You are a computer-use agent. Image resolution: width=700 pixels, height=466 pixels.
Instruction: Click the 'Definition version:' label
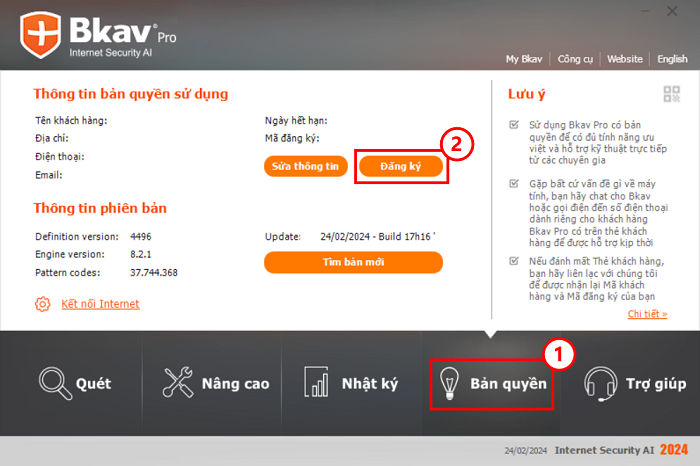(77, 237)
